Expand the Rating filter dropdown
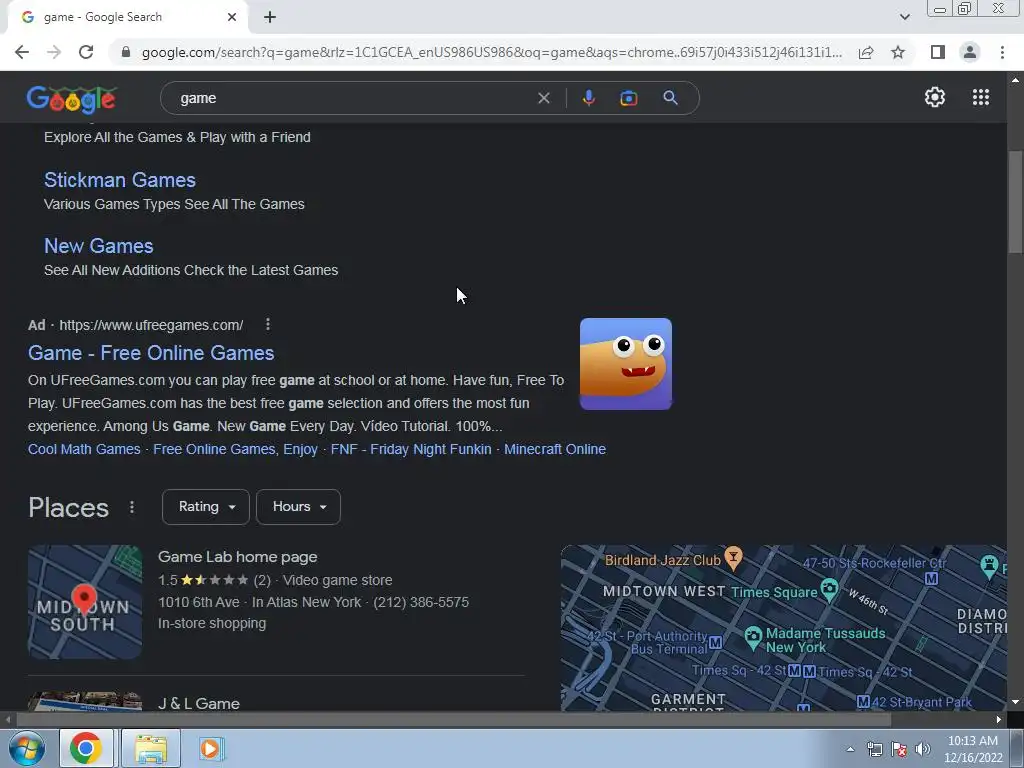The height and width of the screenshot is (768, 1024). (206, 507)
